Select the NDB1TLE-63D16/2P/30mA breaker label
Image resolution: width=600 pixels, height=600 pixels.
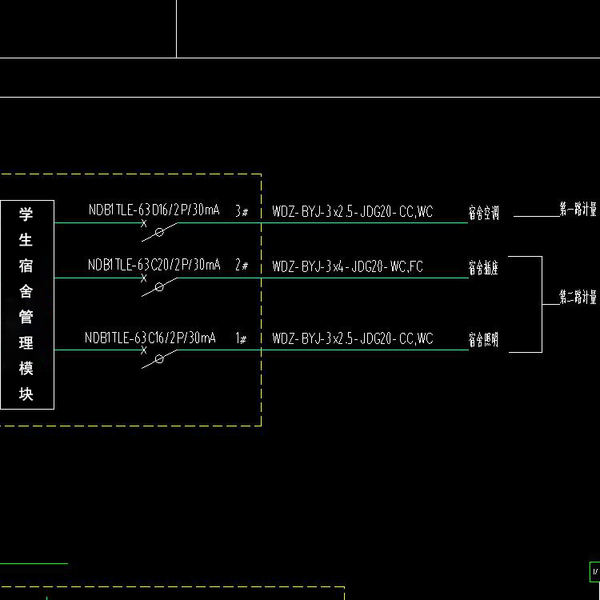[154, 210]
